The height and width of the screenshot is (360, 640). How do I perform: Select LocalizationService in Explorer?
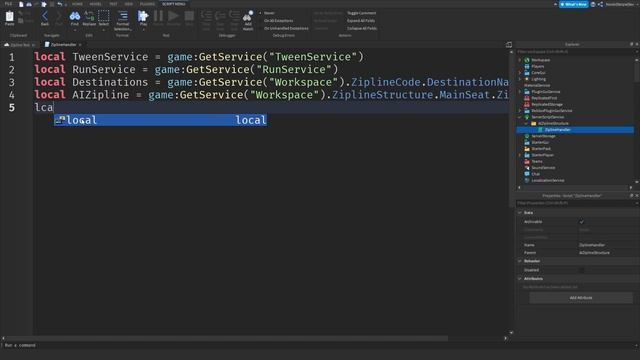547,180
